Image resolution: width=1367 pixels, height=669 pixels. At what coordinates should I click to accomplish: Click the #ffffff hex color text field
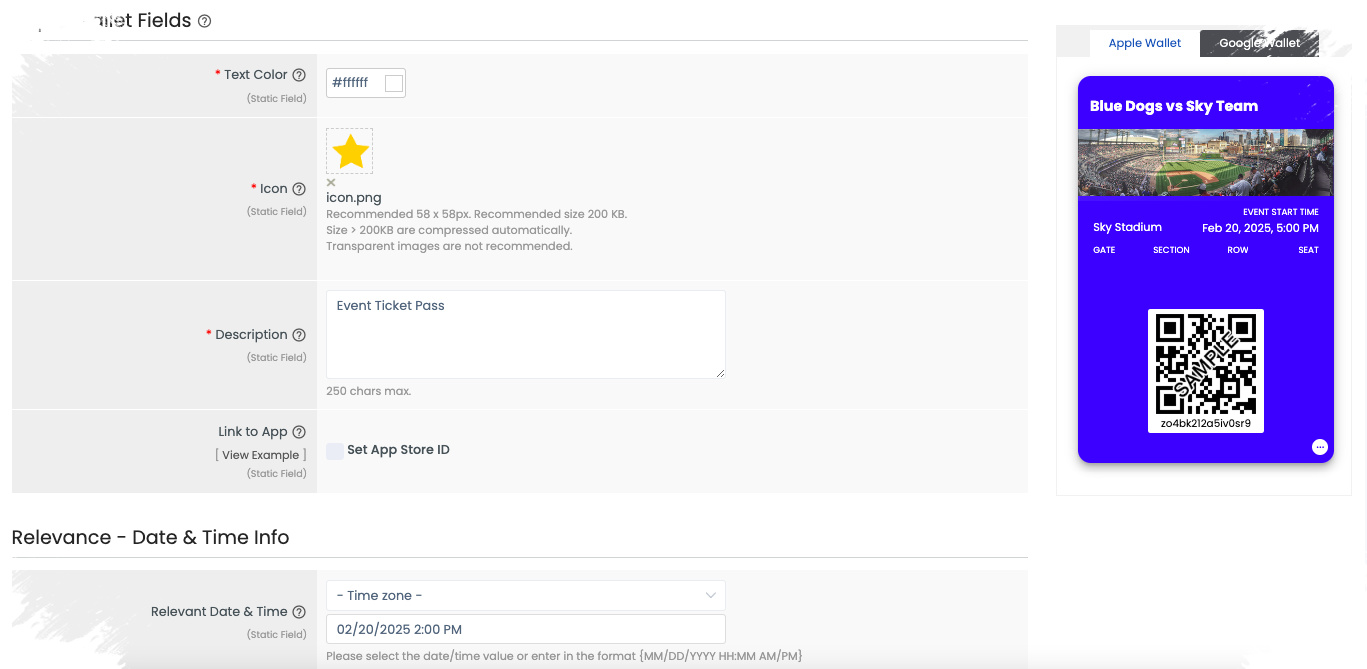pos(355,83)
